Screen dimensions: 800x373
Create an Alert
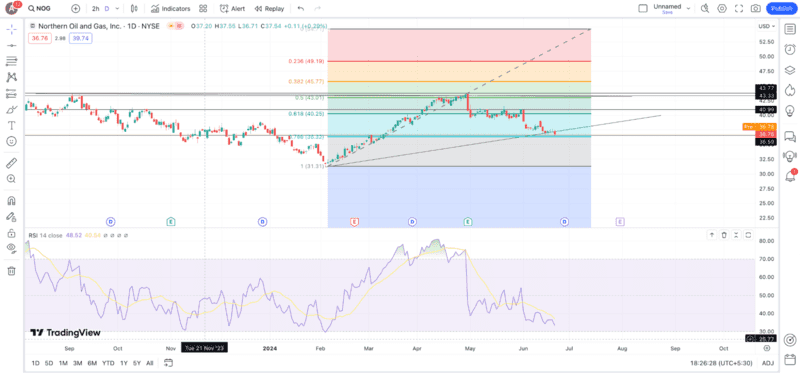pyautogui.click(x=232, y=9)
